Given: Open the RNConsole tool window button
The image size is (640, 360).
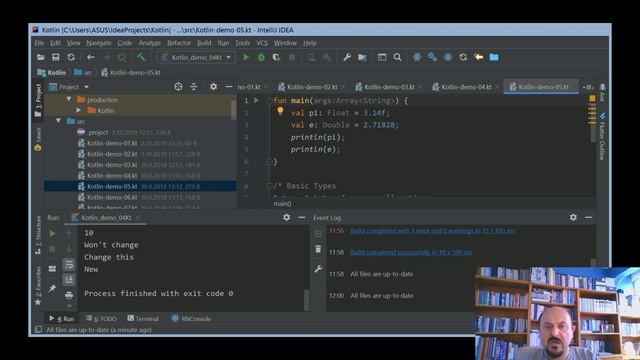Looking at the screenshot, I should tap(191, 319).
